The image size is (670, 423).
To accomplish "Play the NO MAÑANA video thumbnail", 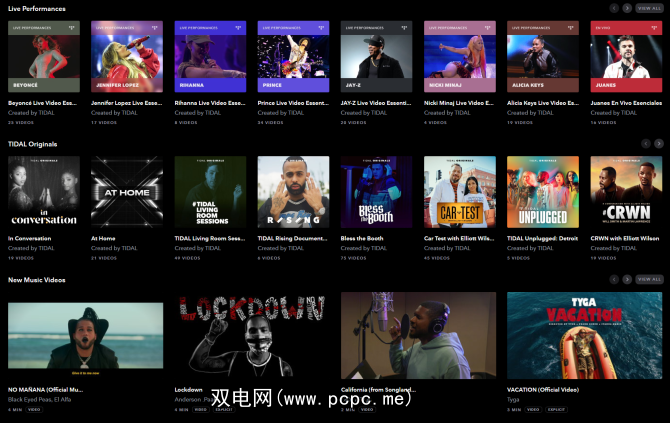I will pos(85,335).
